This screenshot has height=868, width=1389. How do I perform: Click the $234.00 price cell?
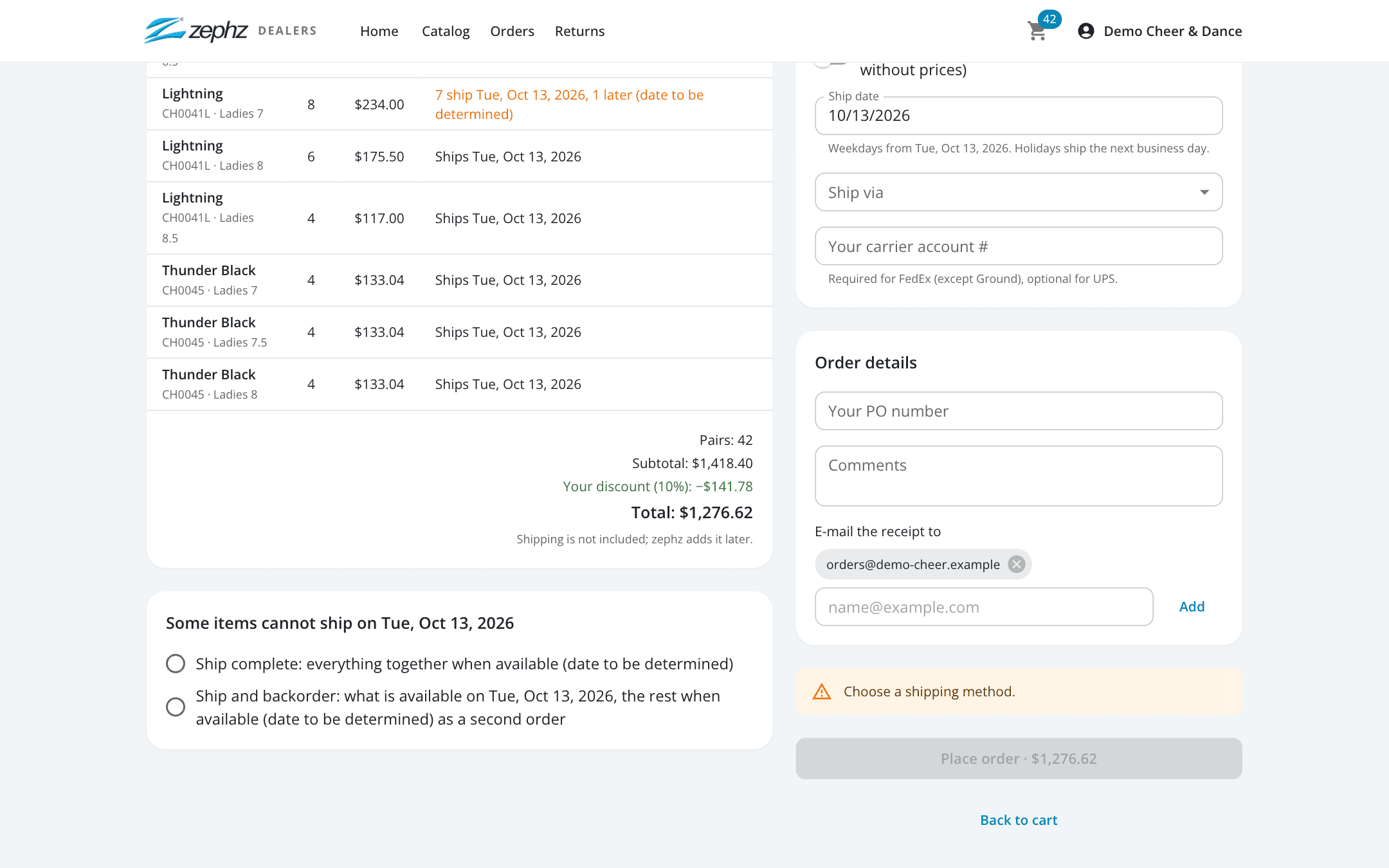[x=379, y=105]
